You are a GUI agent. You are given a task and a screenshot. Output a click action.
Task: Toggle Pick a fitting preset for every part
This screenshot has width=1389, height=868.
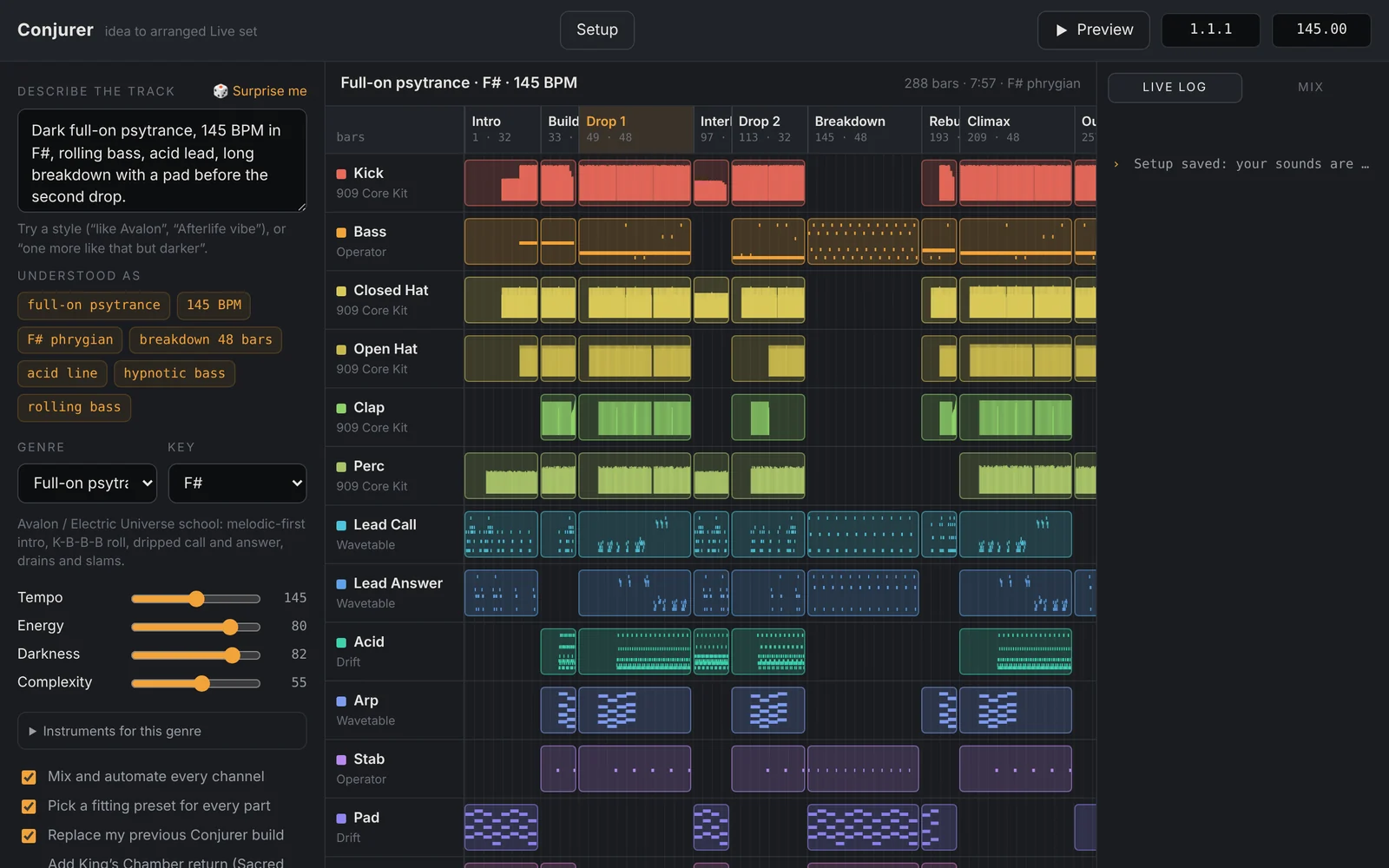click(29, 806)
